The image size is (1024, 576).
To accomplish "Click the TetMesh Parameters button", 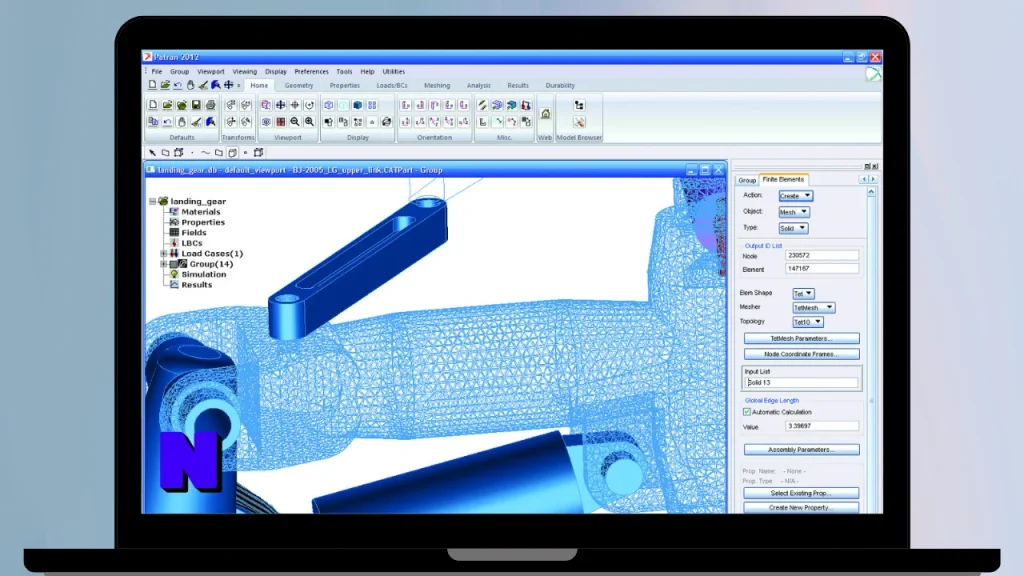I will click(801, 339).
